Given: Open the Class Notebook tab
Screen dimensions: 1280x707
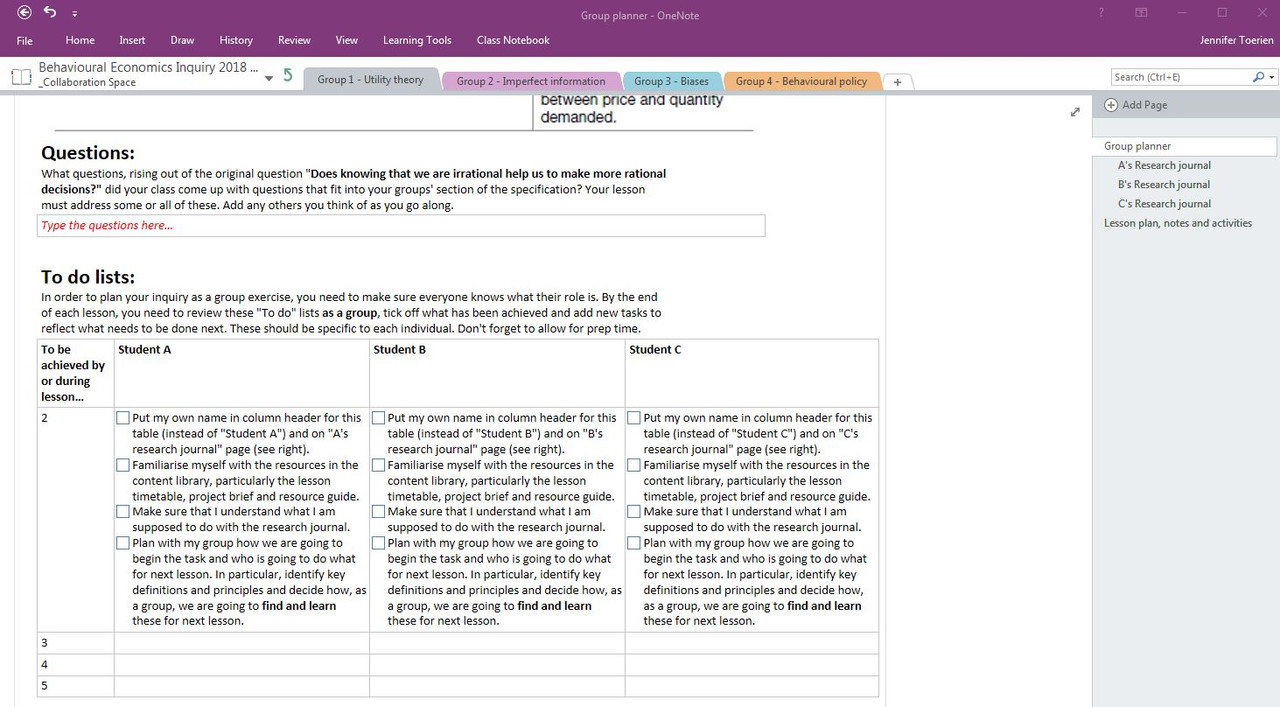Looking at the screenshot, I should click(513, 40).
